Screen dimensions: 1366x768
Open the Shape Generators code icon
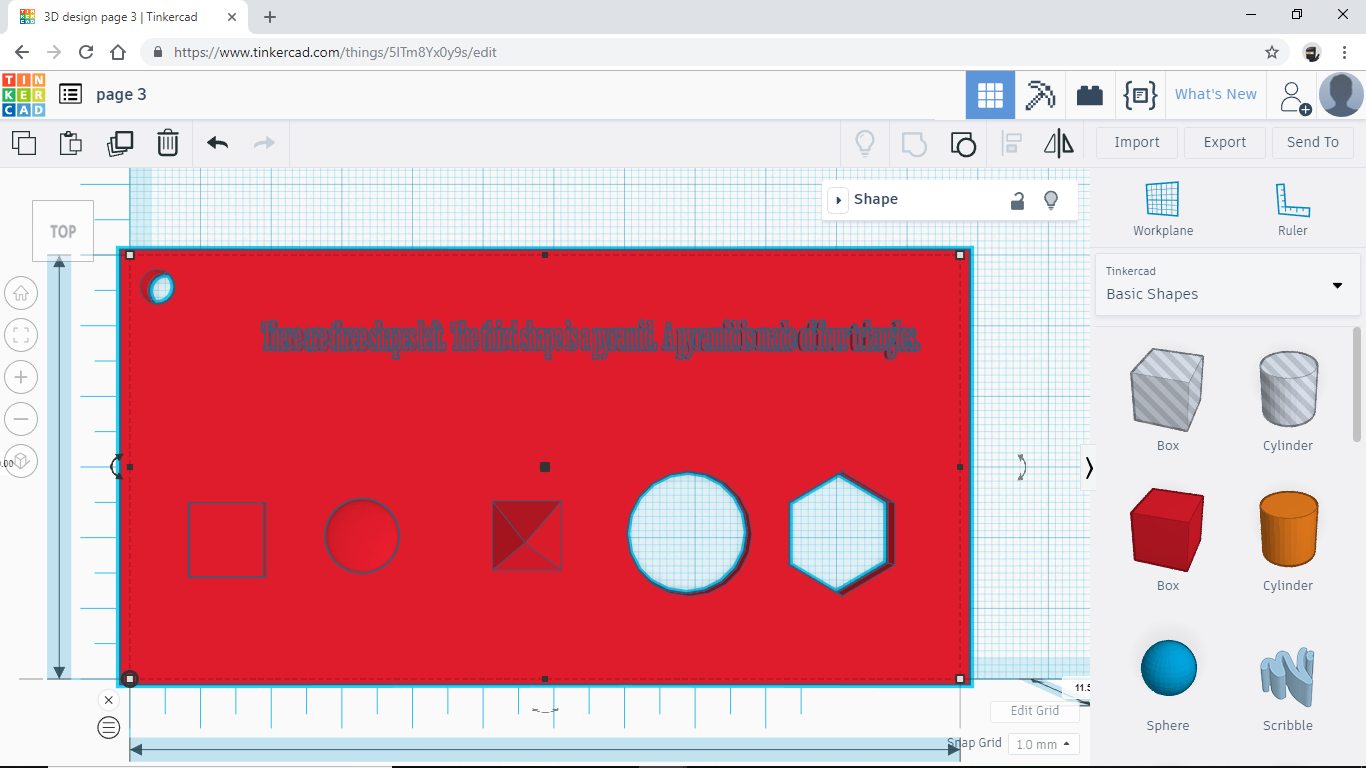coord(1140,95)
